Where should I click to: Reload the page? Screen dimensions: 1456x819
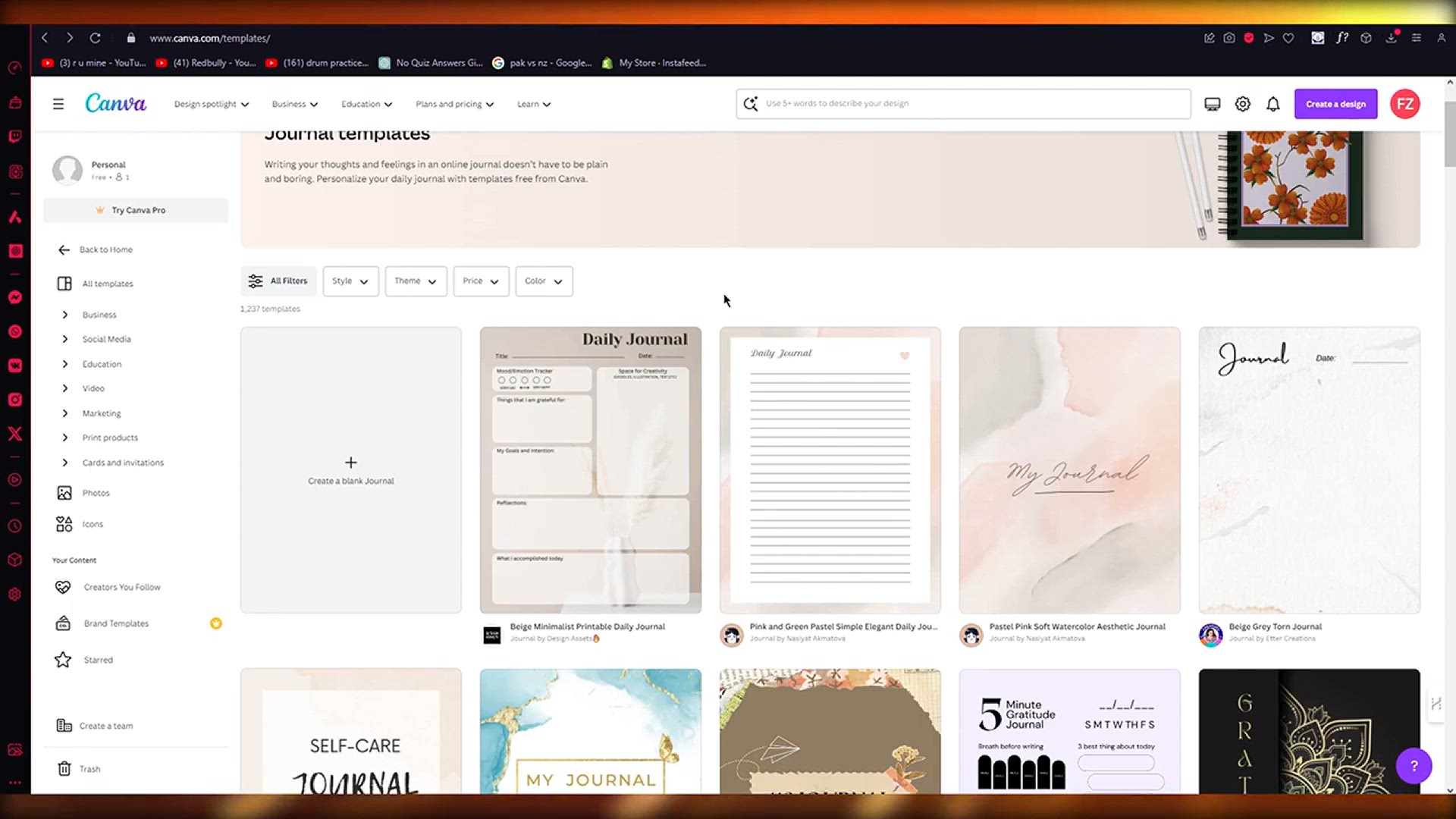coord(95,38)
